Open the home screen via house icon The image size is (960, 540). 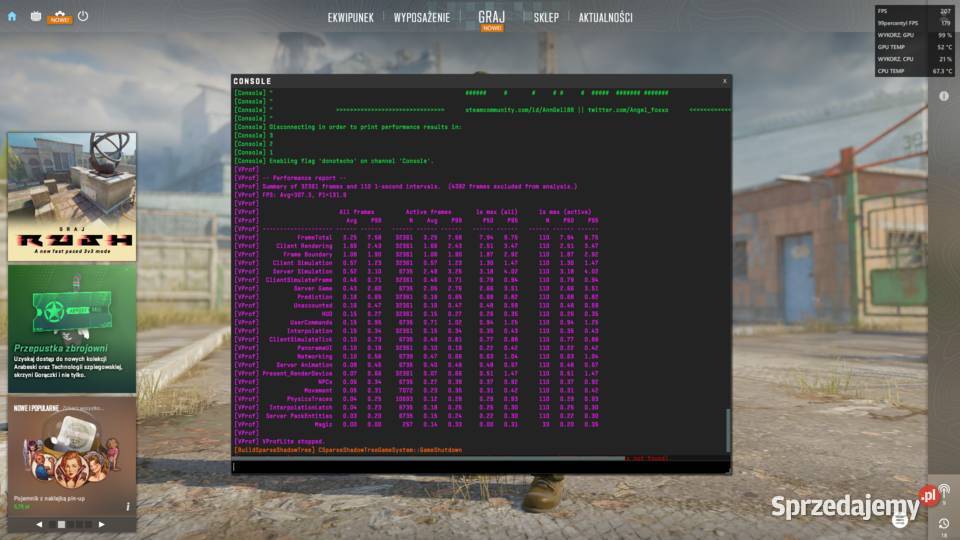[12, 17]
